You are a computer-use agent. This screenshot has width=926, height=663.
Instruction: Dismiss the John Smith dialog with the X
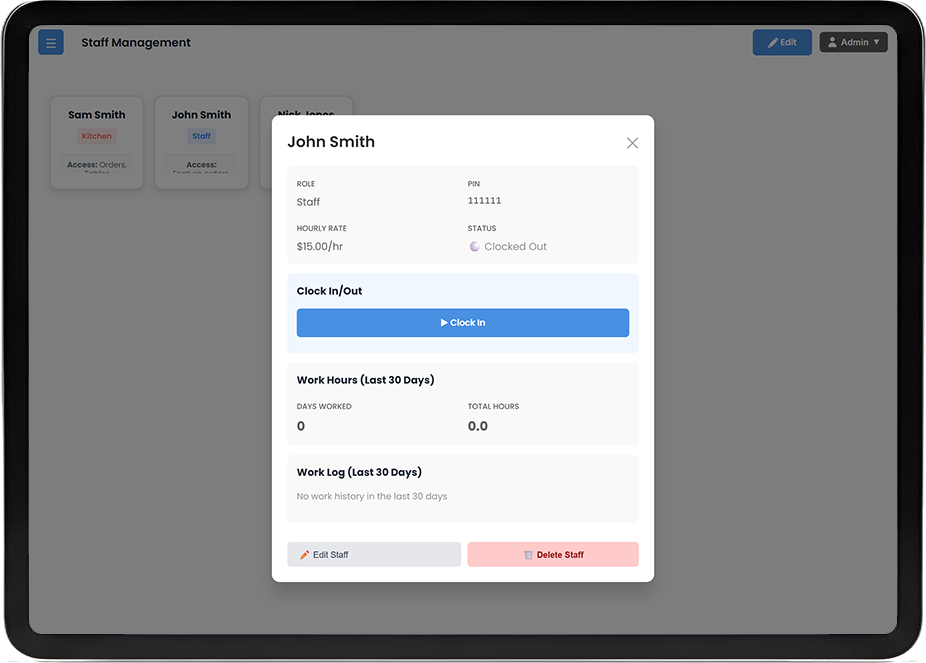632,143
